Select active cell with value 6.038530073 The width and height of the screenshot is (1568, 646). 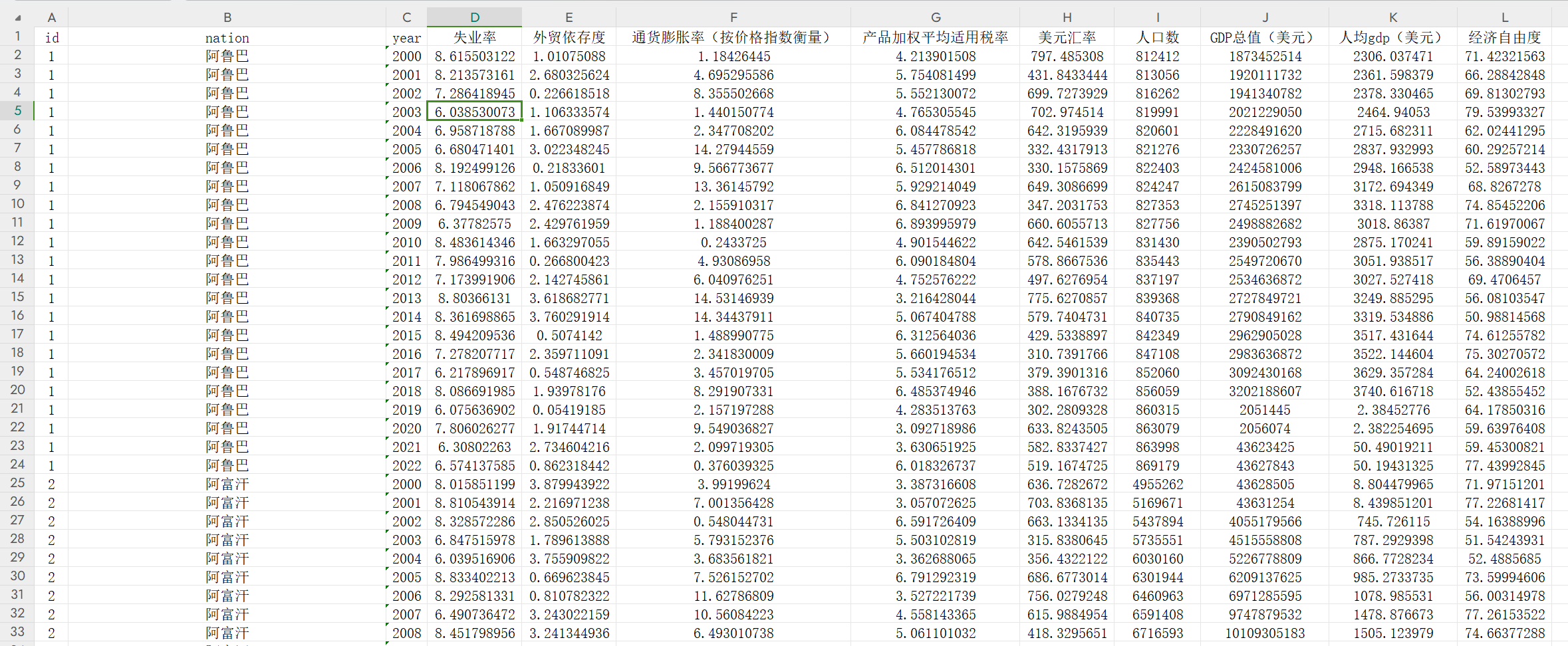(x=474, y=112)
